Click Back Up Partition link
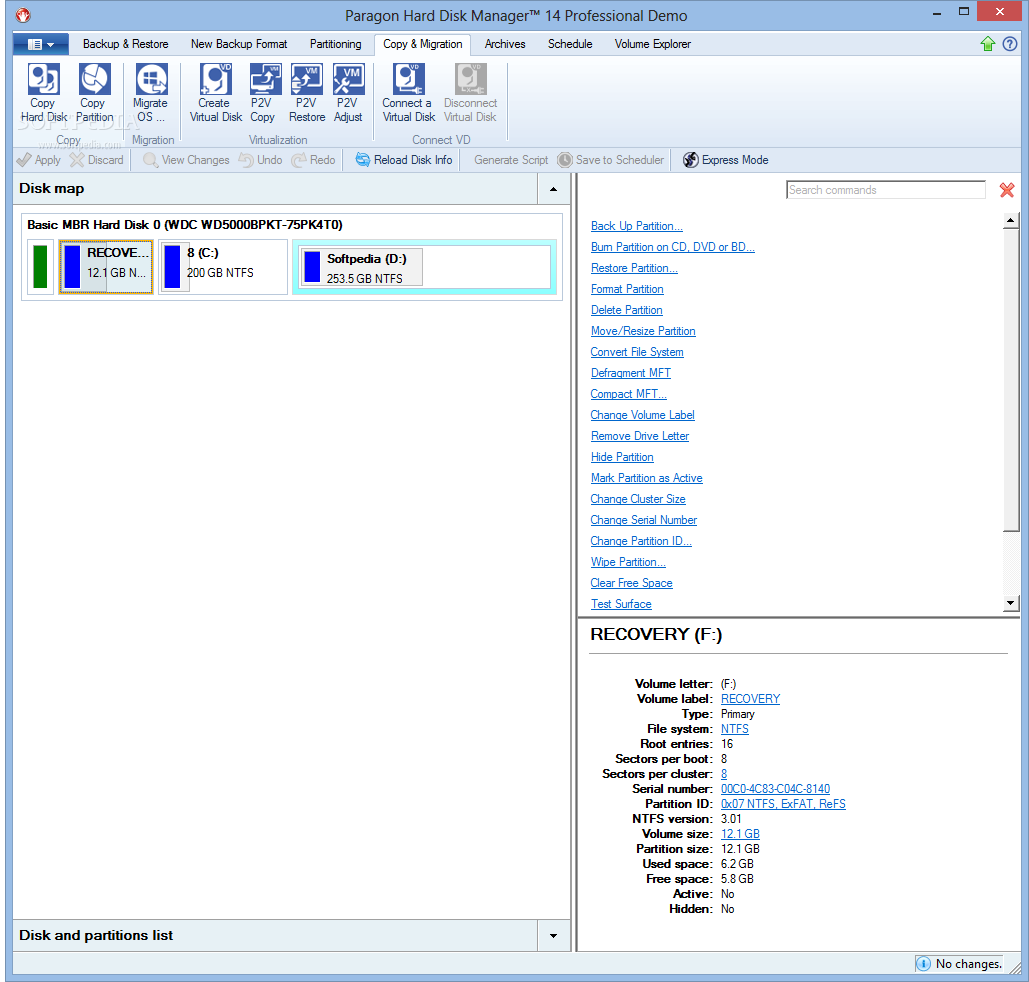Image resolution: width=1029 pixels, height=982 pixels. coord(637,226)
